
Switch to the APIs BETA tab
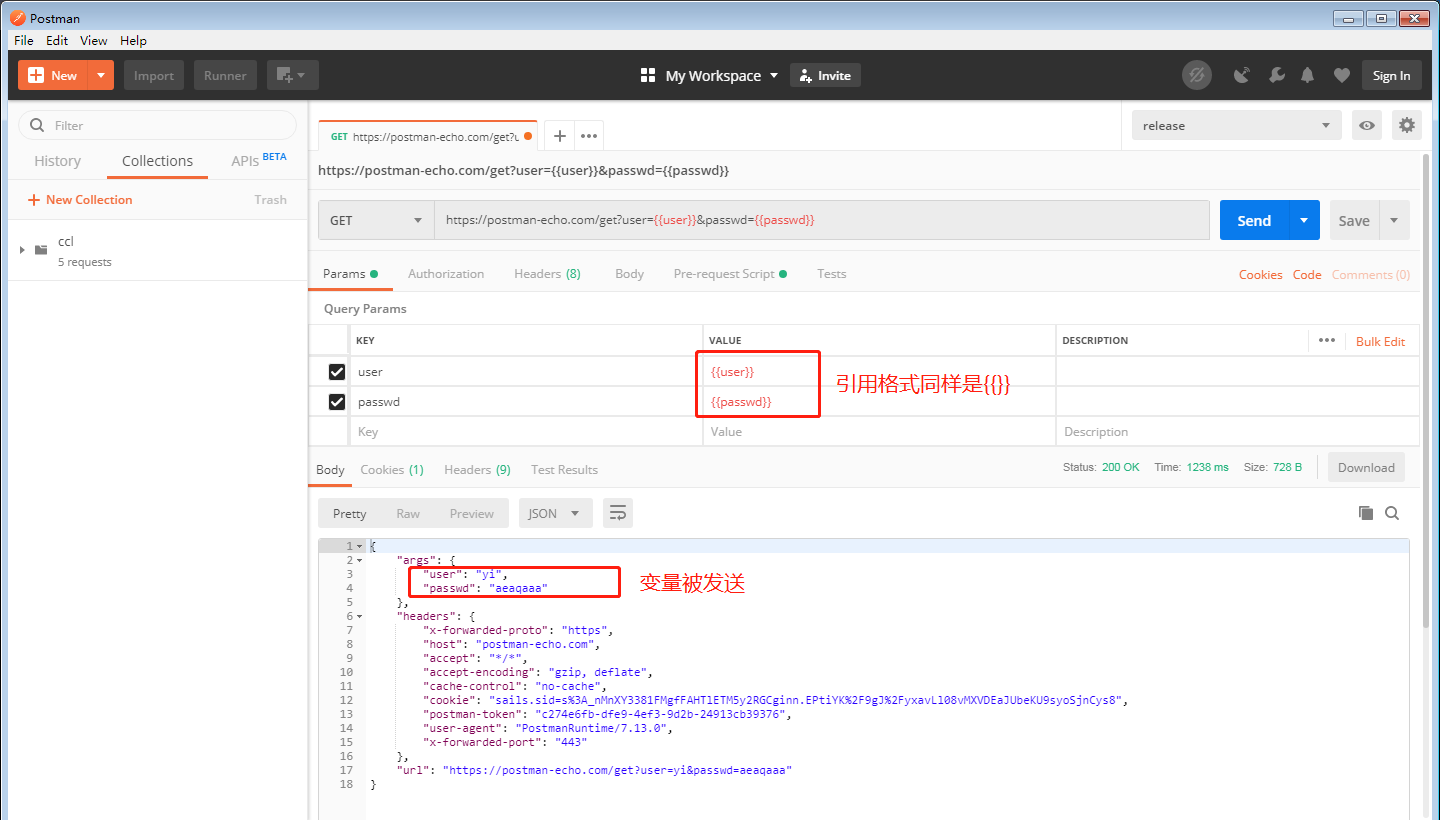tap(259, 160)
